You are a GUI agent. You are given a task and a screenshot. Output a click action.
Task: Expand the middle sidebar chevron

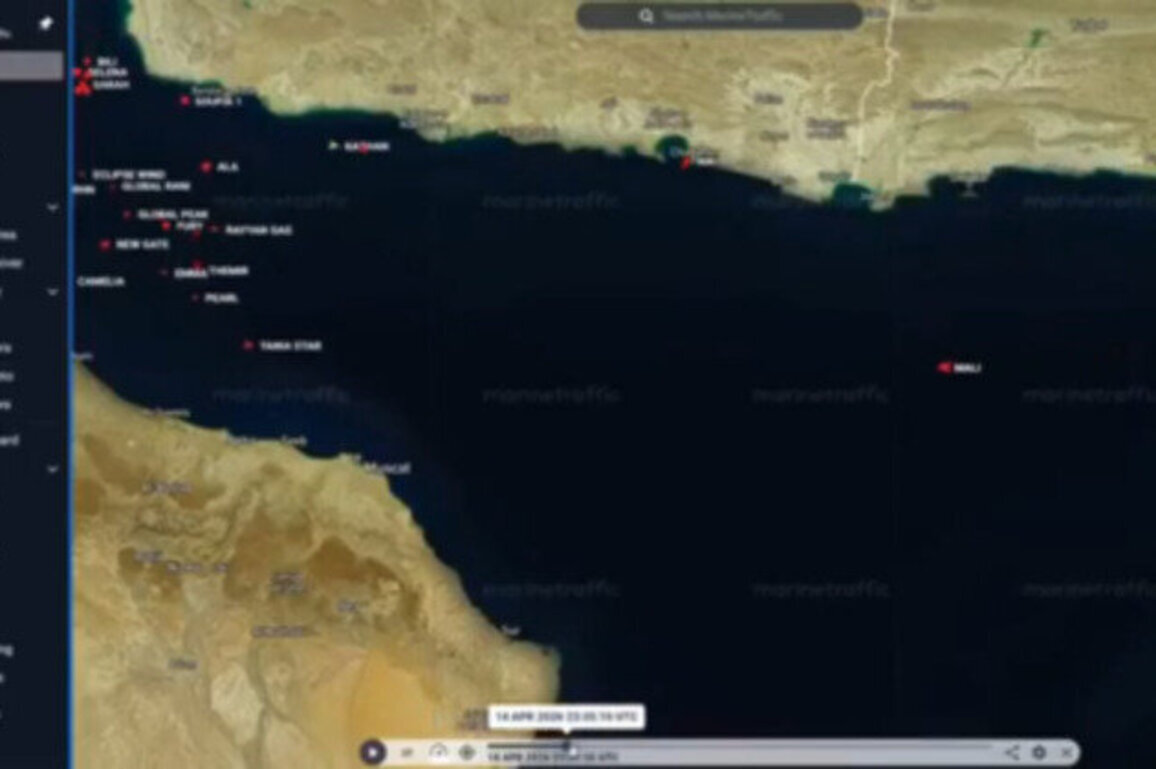52,292
